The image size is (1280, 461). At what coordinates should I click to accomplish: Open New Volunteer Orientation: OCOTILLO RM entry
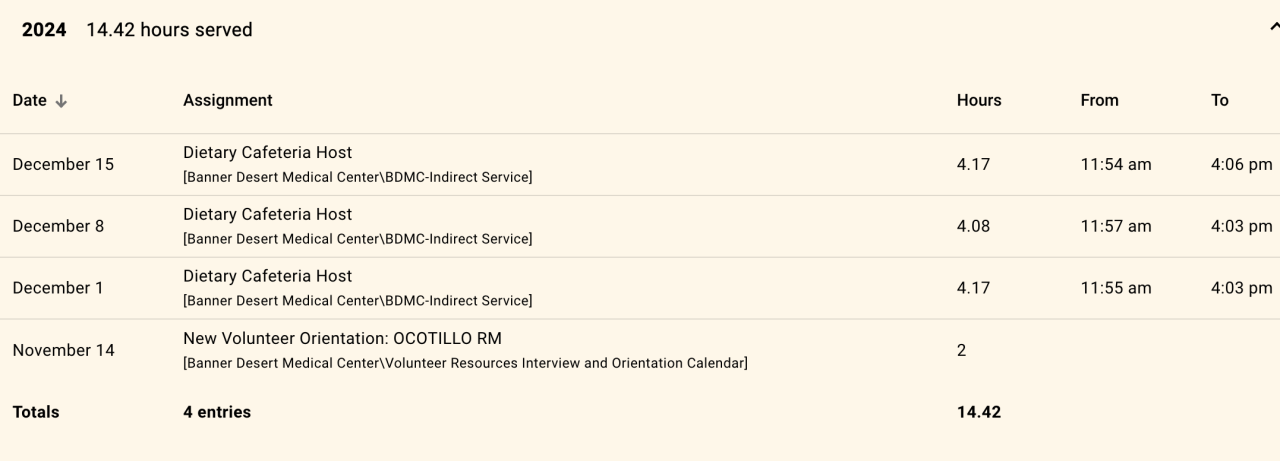[x=342, y=338]
